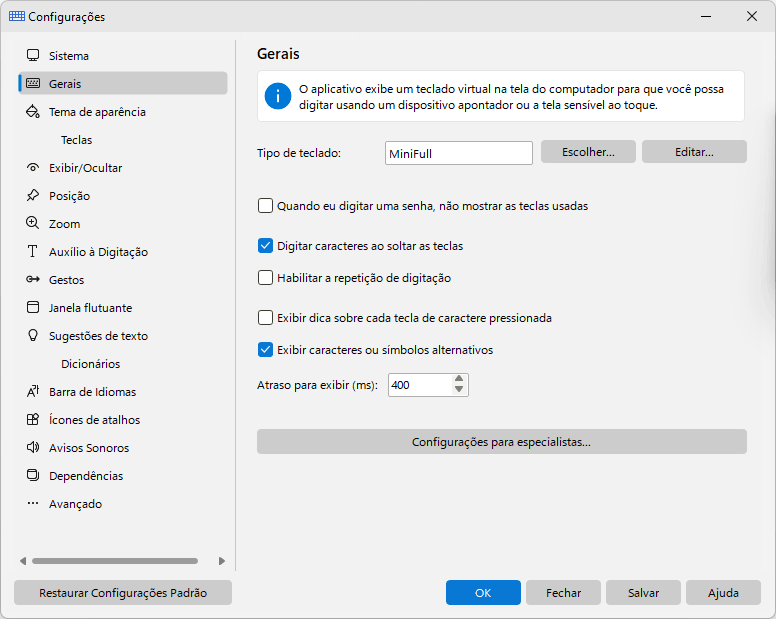Viewport: 776px width, 619px height.
Task: Open the Sistema settings page
Action: point(123,55)
